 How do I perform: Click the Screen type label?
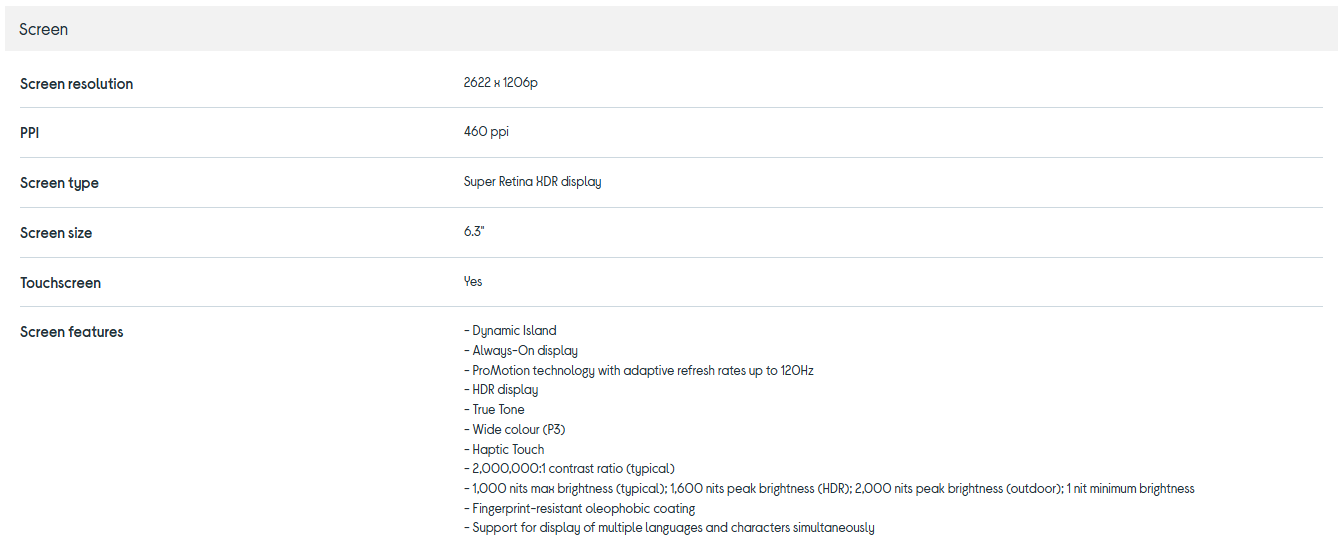coord(59,183)
